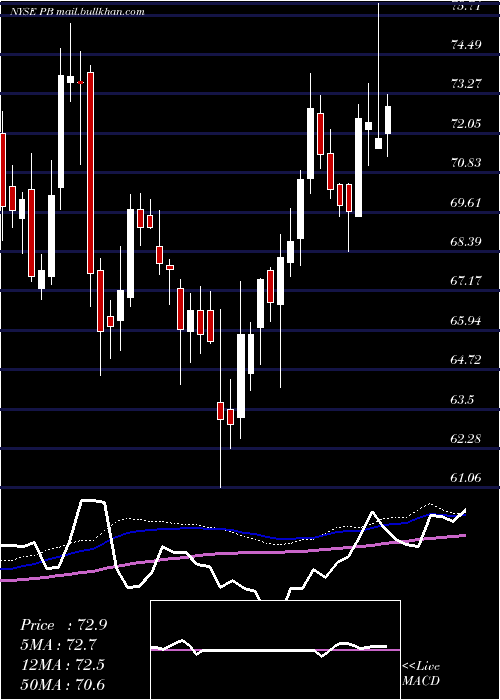Screen dimensions: 500x700
Task: Select the 63.5 price axis label
Action: point(462,399)
